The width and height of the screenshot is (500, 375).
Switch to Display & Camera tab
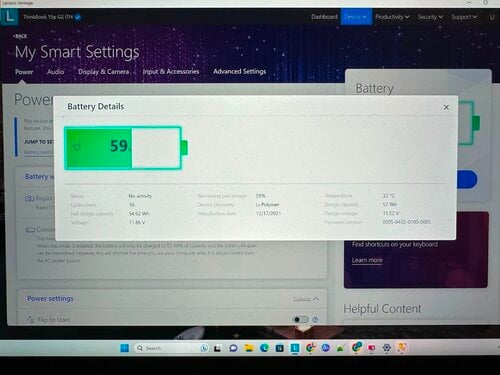pyautogui.click(x=103, y=72)
